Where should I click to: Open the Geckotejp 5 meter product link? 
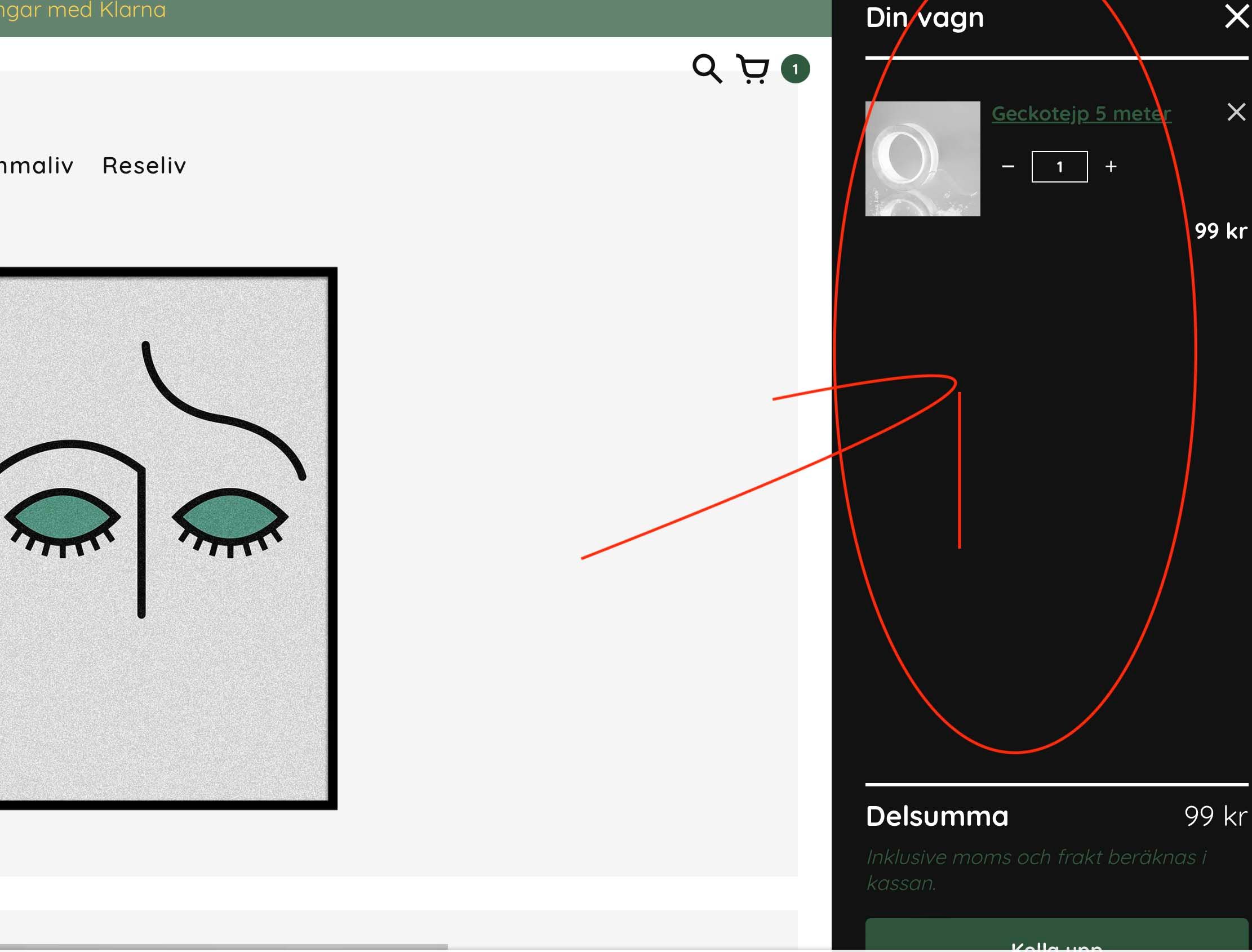pos(1081,114)
